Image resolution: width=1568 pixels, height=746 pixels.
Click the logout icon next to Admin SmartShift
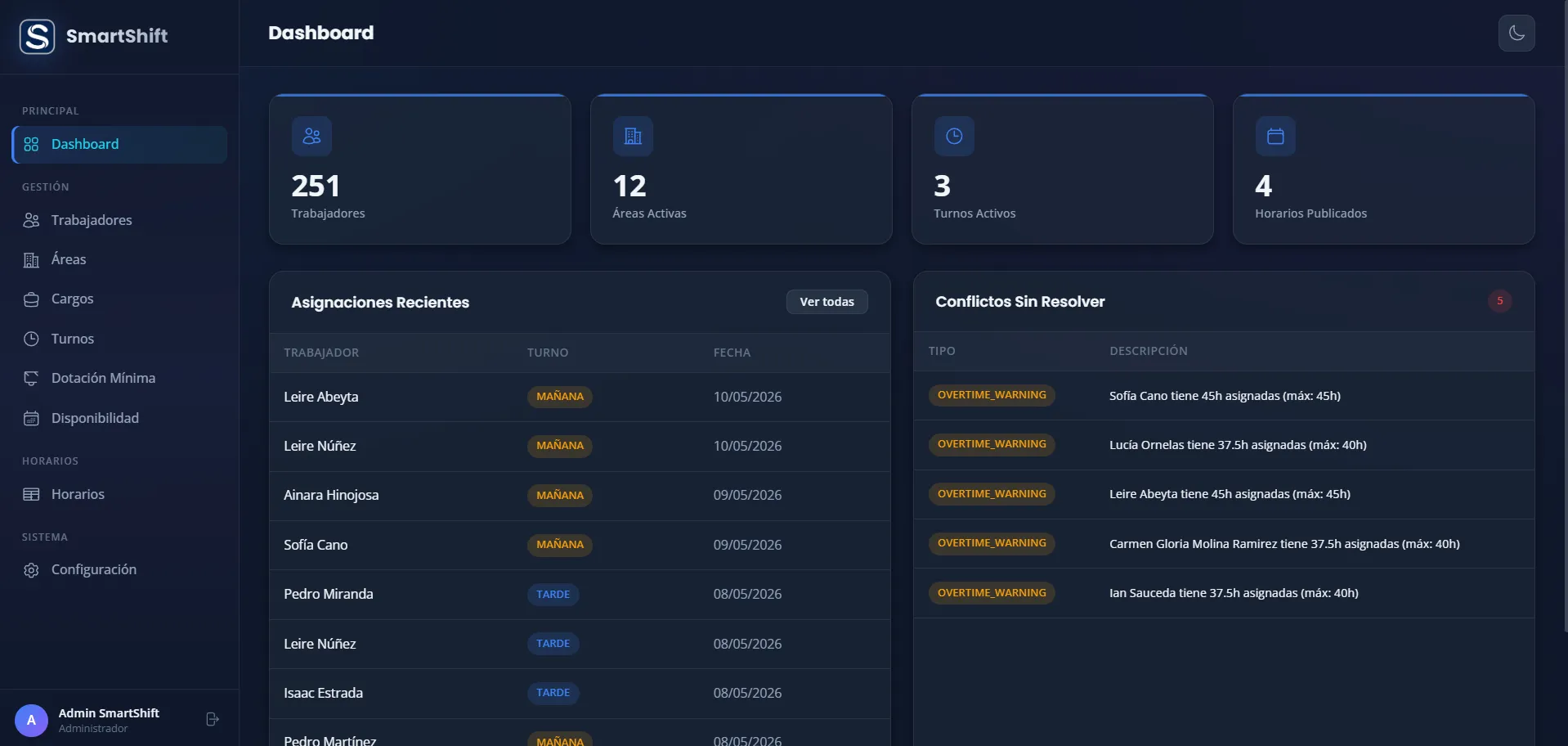tap(213, 719)
